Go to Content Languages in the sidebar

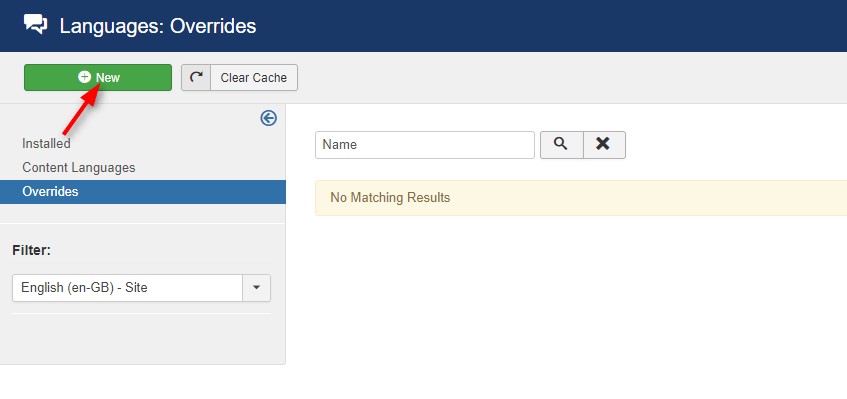point(79,167)
